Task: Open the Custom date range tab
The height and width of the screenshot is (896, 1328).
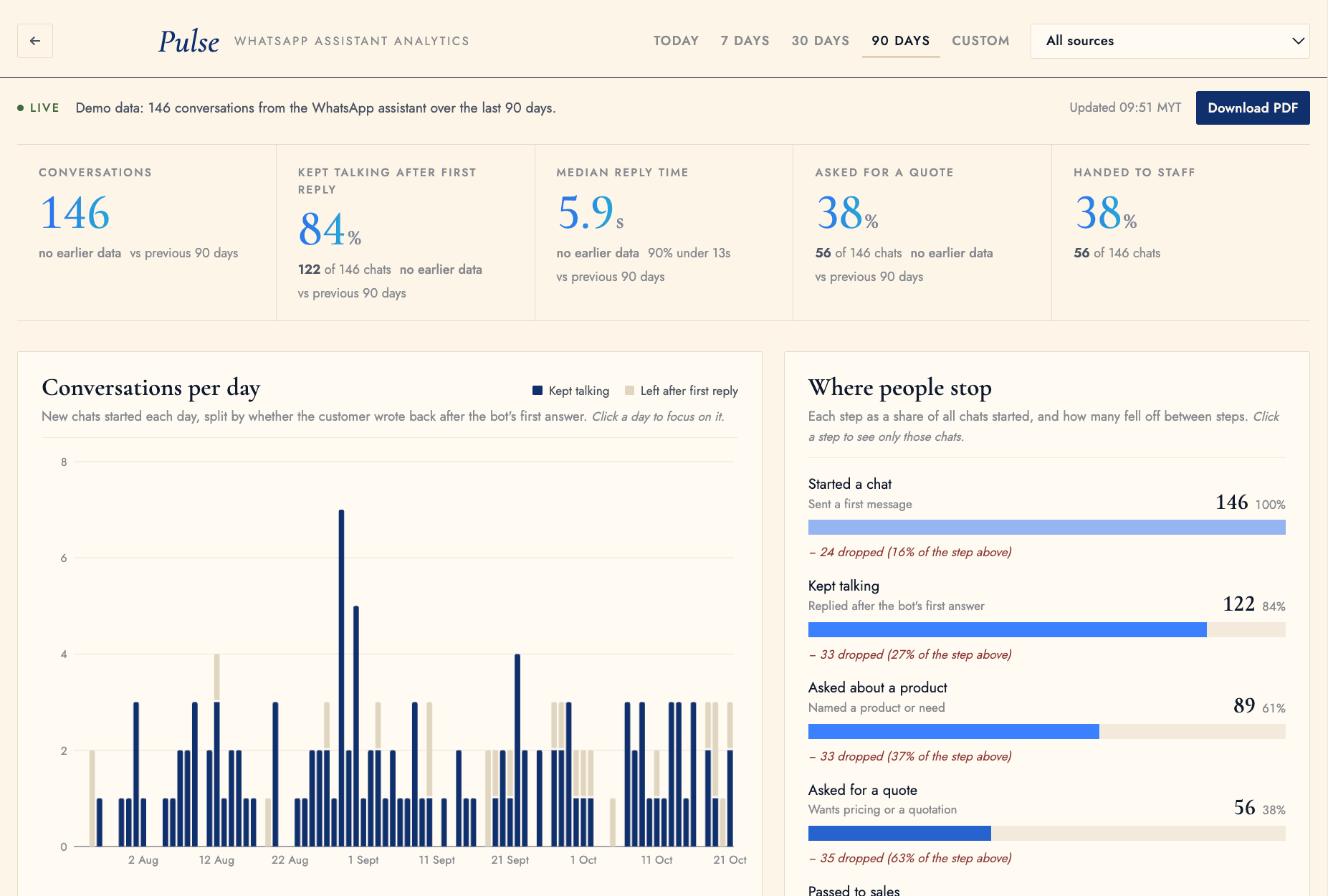Action: (981, 41)
